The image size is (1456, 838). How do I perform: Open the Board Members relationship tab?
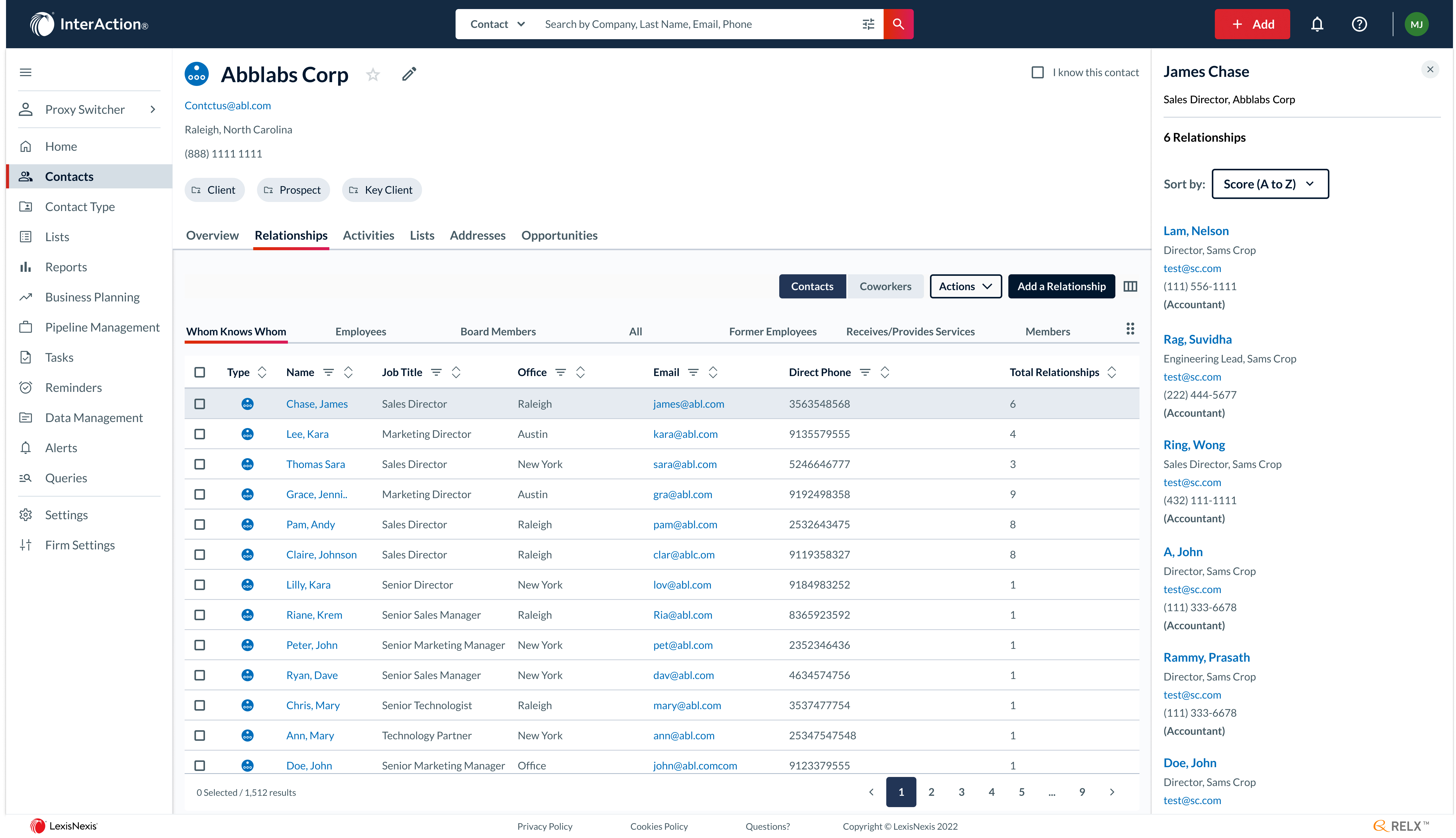point(498,332)
